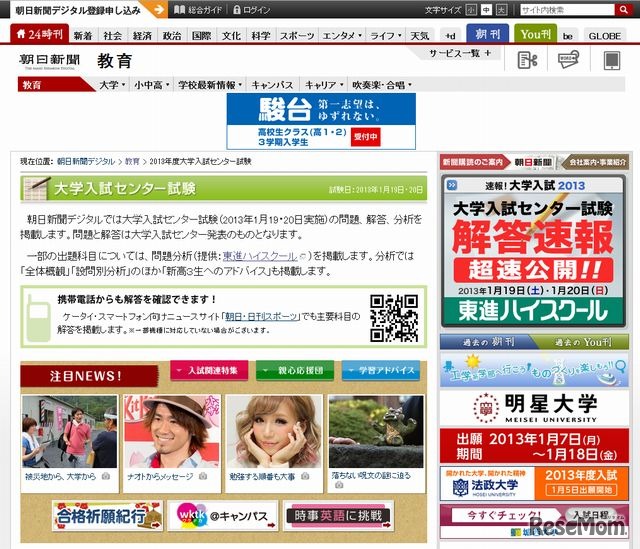The image size is (640, 549).
Task: Click the 法政大学 advertisement banner
Action: [x=534, y=484]
